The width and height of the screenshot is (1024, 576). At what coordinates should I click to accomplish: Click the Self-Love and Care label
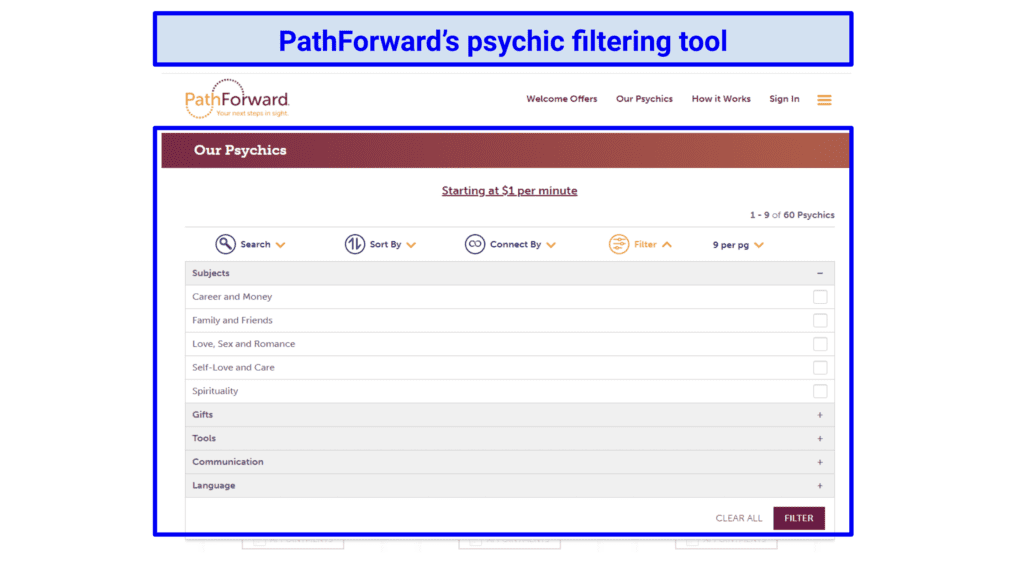coord(233,367)
